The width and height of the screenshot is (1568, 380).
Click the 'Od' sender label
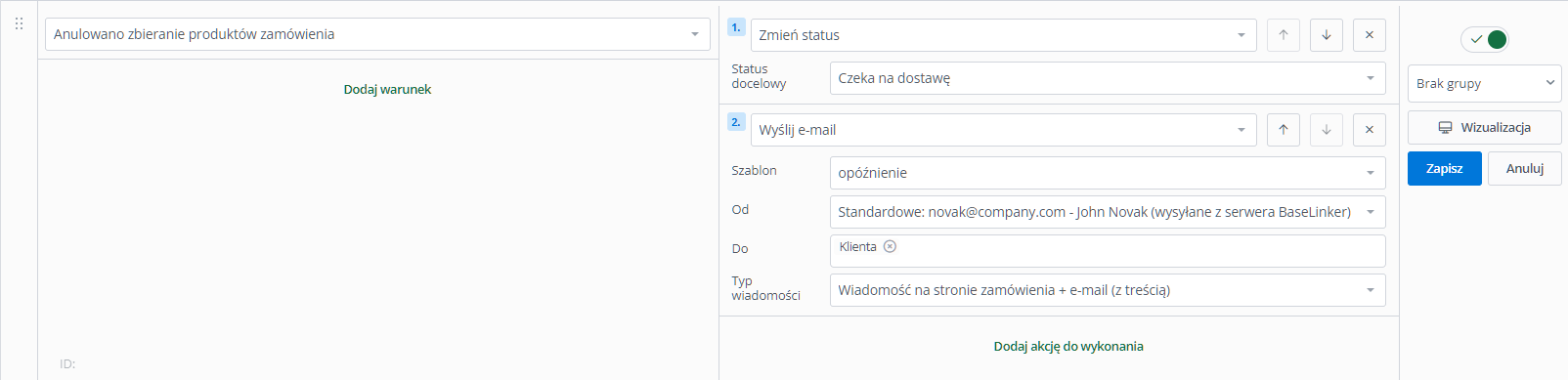pos(740,209)
